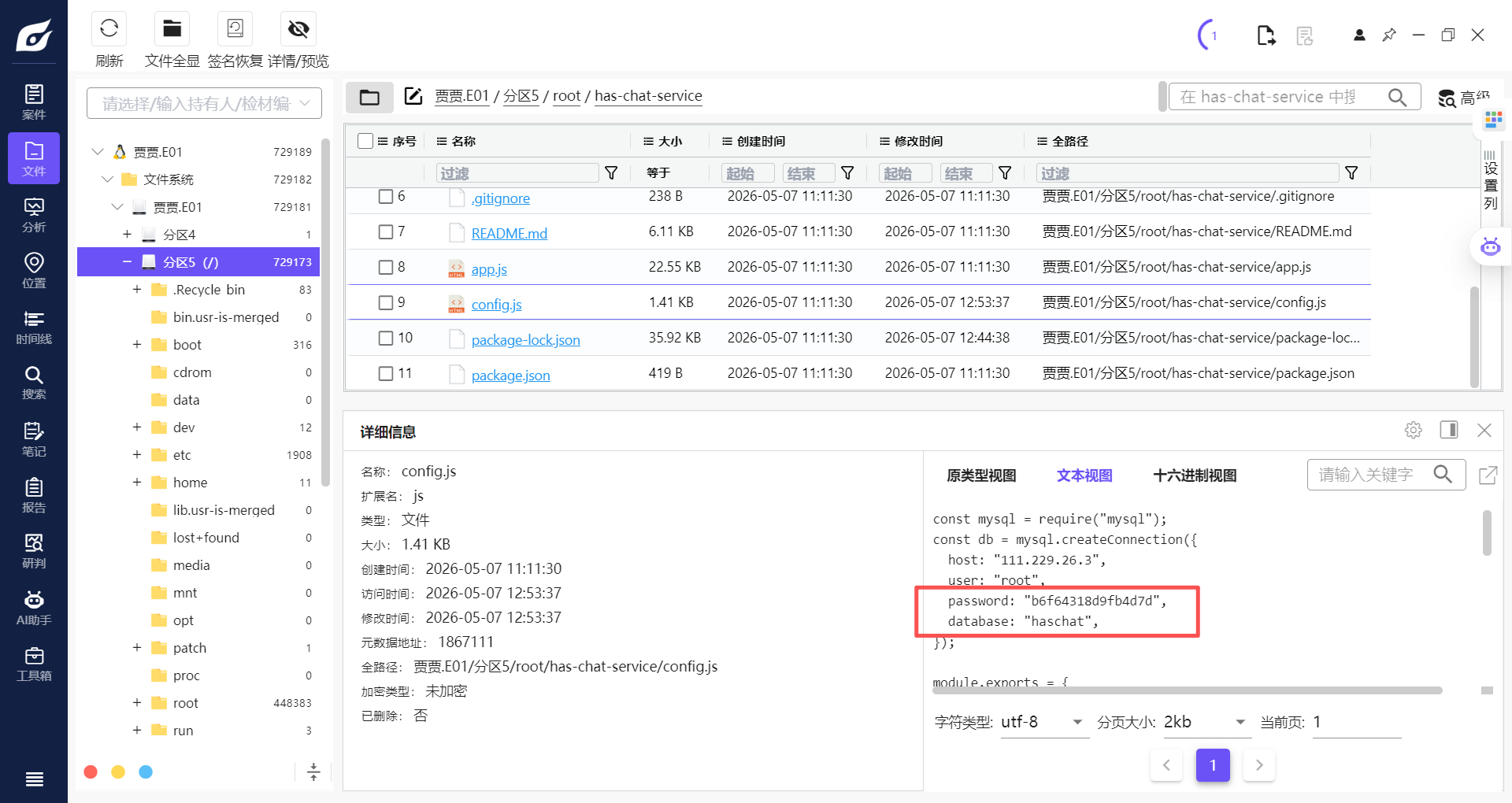
Task: Expand the etc folder node
Action: pyautogui.click(x=137, y=454)
